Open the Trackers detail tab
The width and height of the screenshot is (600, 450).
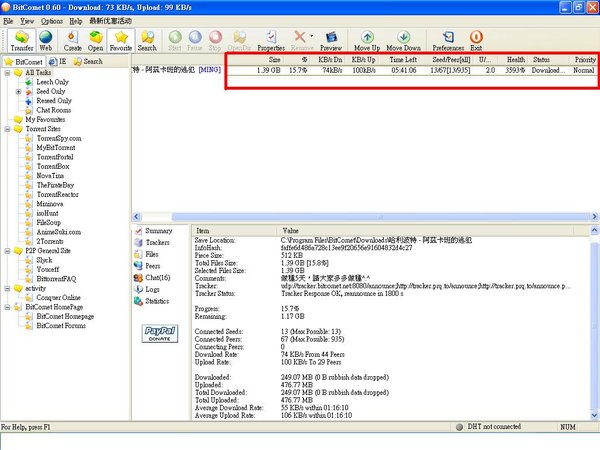(x=152, y=242)
